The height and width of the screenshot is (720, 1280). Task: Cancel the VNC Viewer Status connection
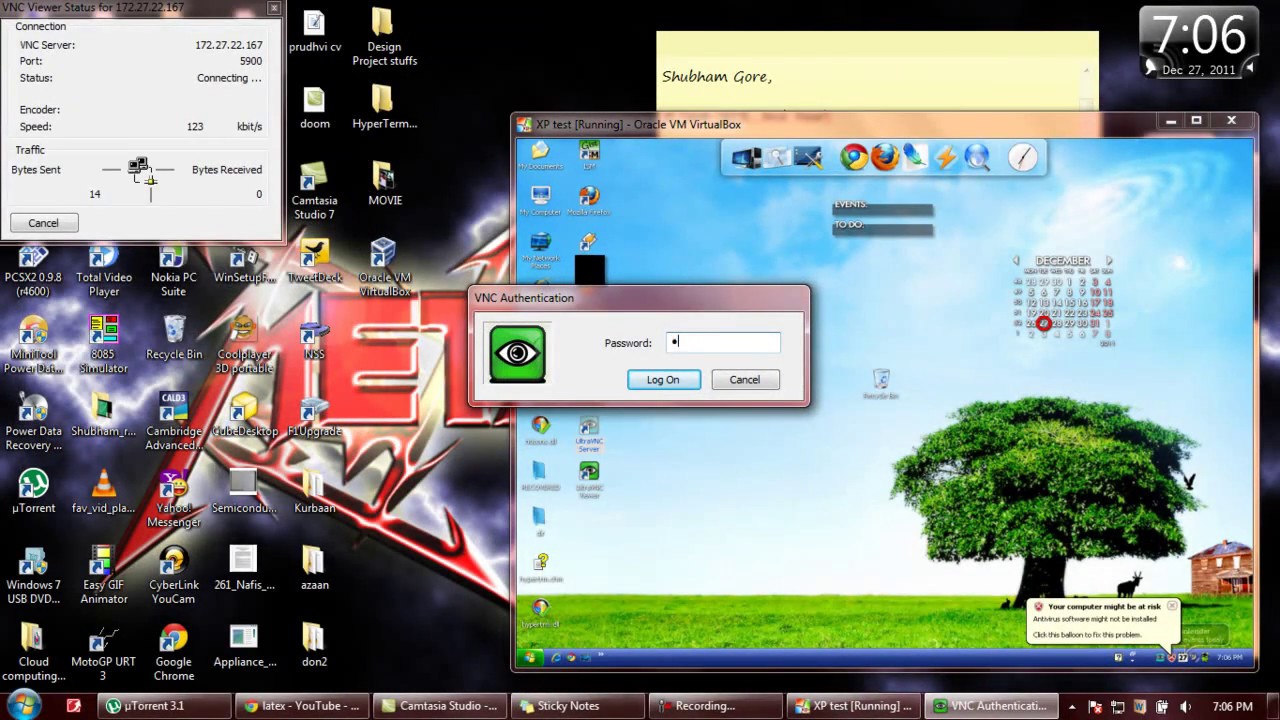coord(44,223)
